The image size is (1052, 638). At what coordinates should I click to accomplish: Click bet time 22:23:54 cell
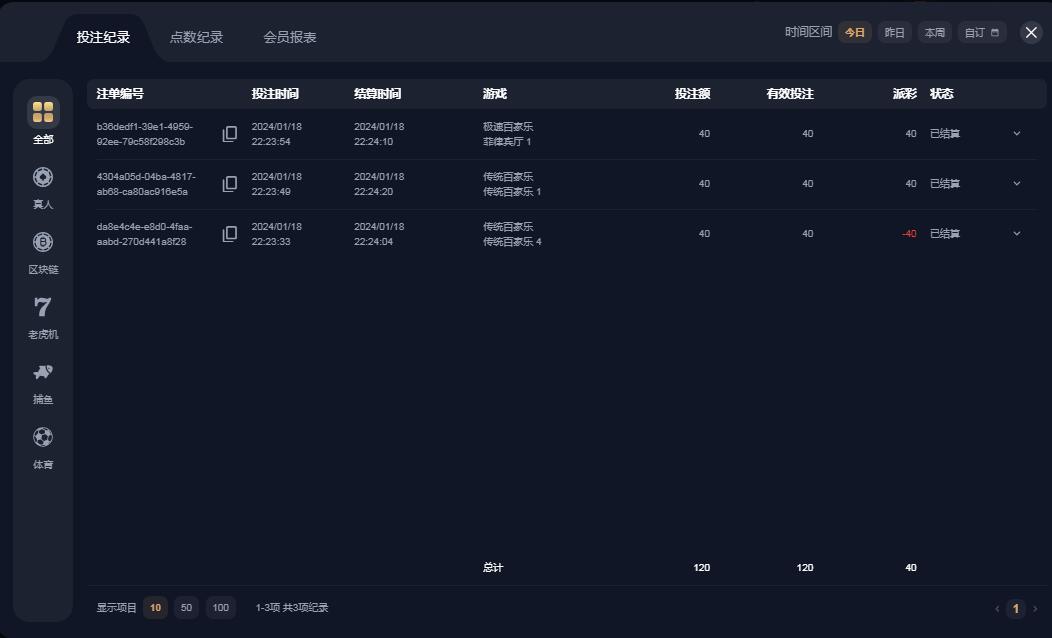[x=276, y=134]
